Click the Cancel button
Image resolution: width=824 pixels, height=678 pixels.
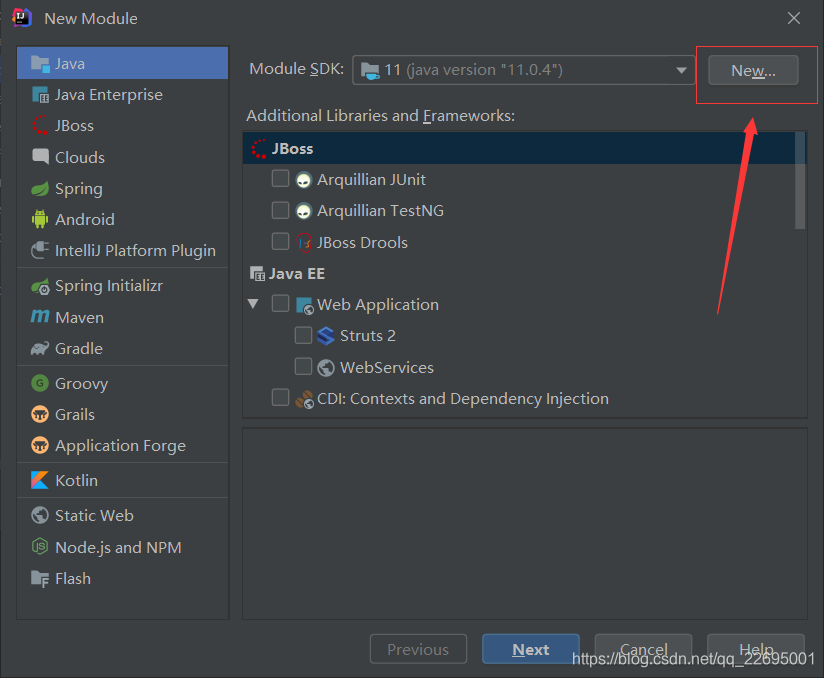tap(643, 649)
